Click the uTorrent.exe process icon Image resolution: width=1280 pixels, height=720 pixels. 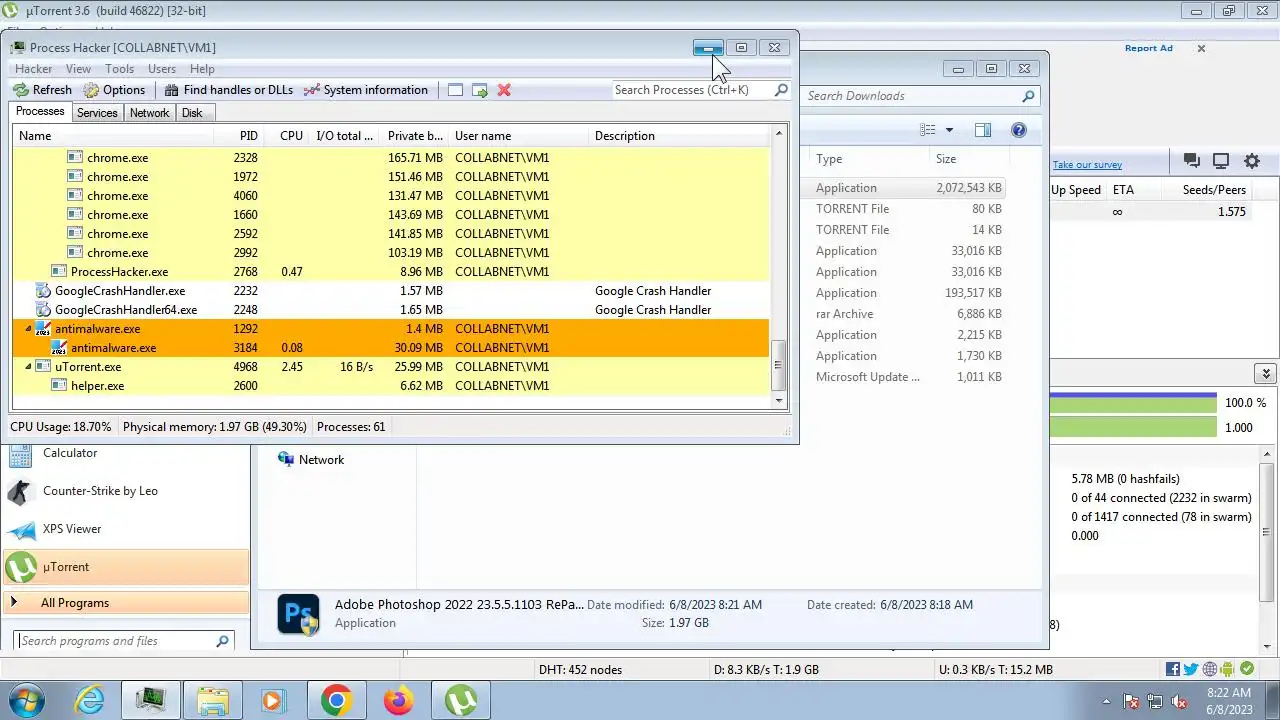point(43,367)
